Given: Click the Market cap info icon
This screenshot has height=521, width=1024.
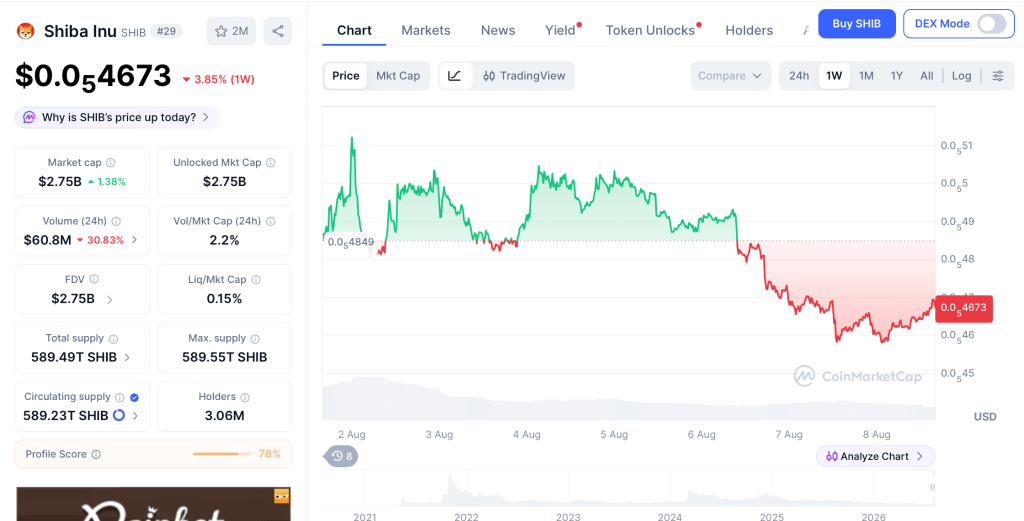Looking at the screenshot, I should tap(111, 163).
